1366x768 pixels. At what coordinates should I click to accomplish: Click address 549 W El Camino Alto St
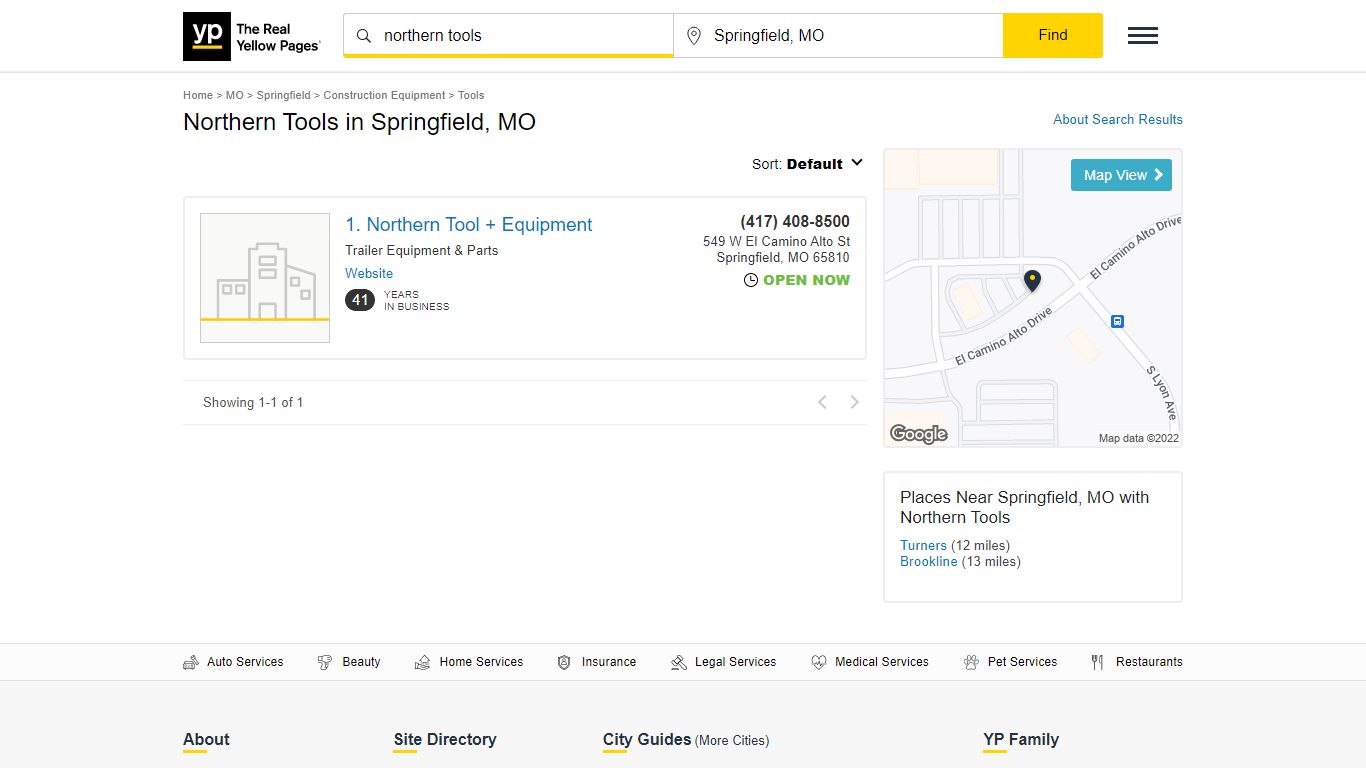pyautogui.click(x=776, y=241)
